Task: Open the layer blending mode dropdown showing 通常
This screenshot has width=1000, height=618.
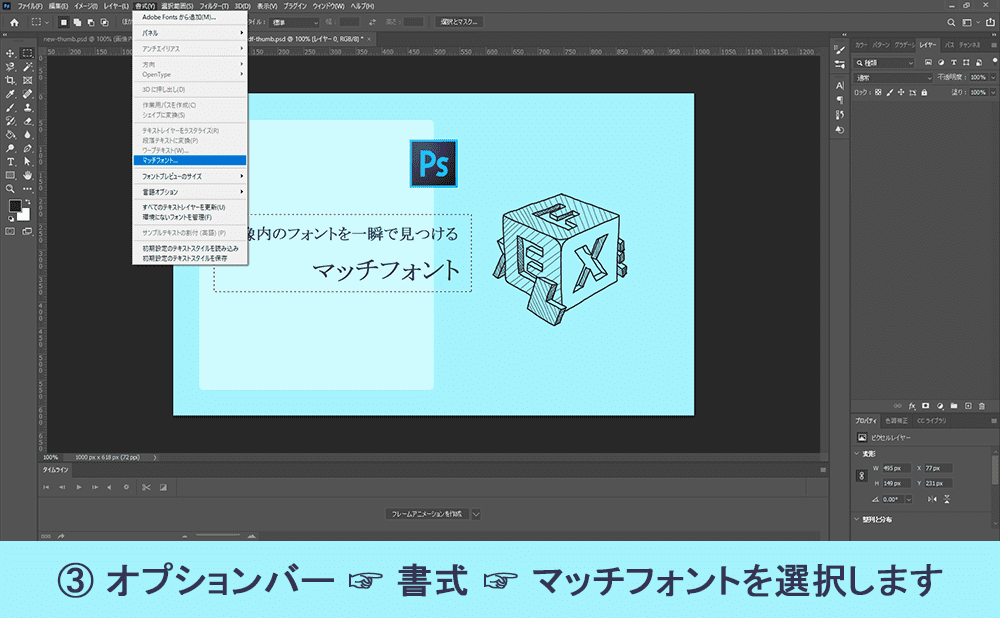Action: coord(893,77)
